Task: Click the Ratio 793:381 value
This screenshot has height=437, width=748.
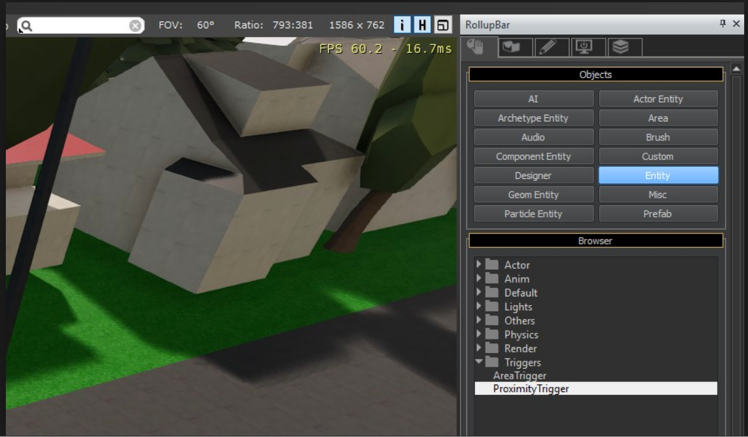Action: coord(292,25)
